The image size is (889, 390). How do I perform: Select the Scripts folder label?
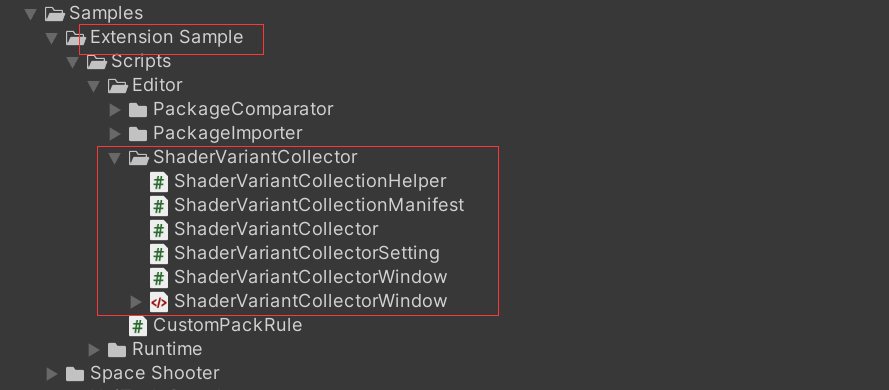[x=141, y=61]
